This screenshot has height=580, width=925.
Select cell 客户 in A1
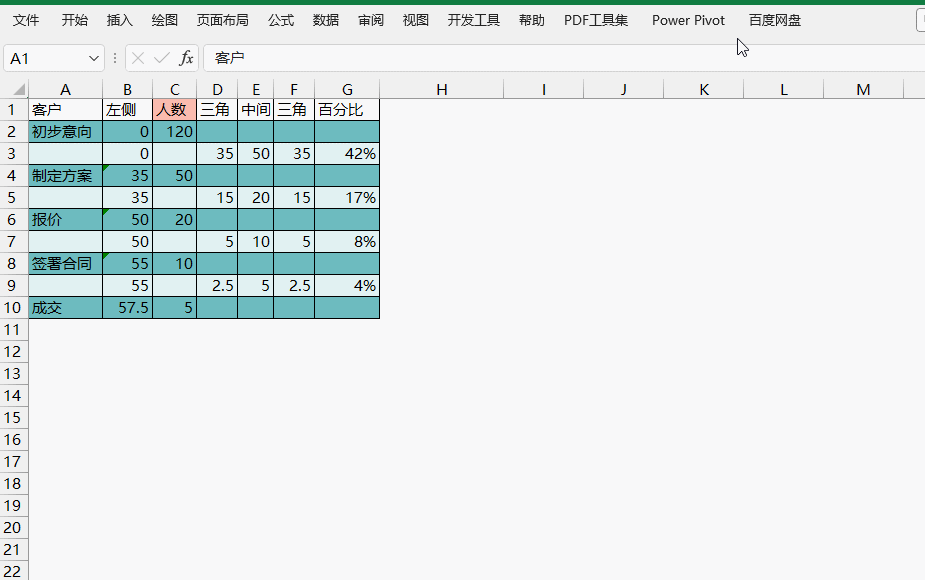(65, 110)
